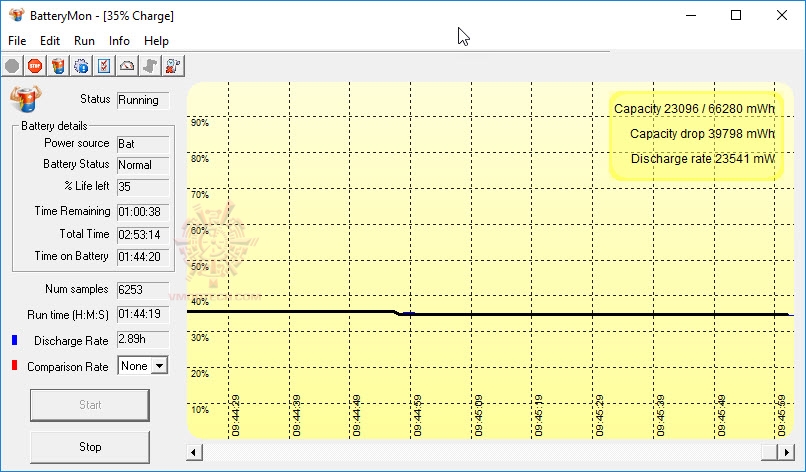Viewport: 806px width, 472px height.
Task: Click the Stop button
Action: coord(90,447)
